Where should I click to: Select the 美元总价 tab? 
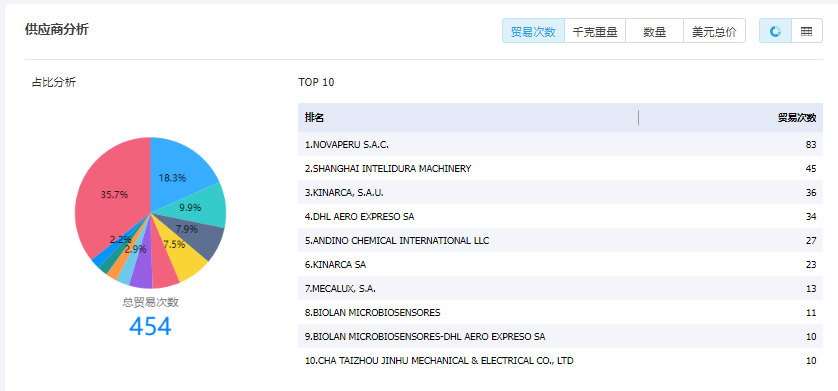[715, 32]
